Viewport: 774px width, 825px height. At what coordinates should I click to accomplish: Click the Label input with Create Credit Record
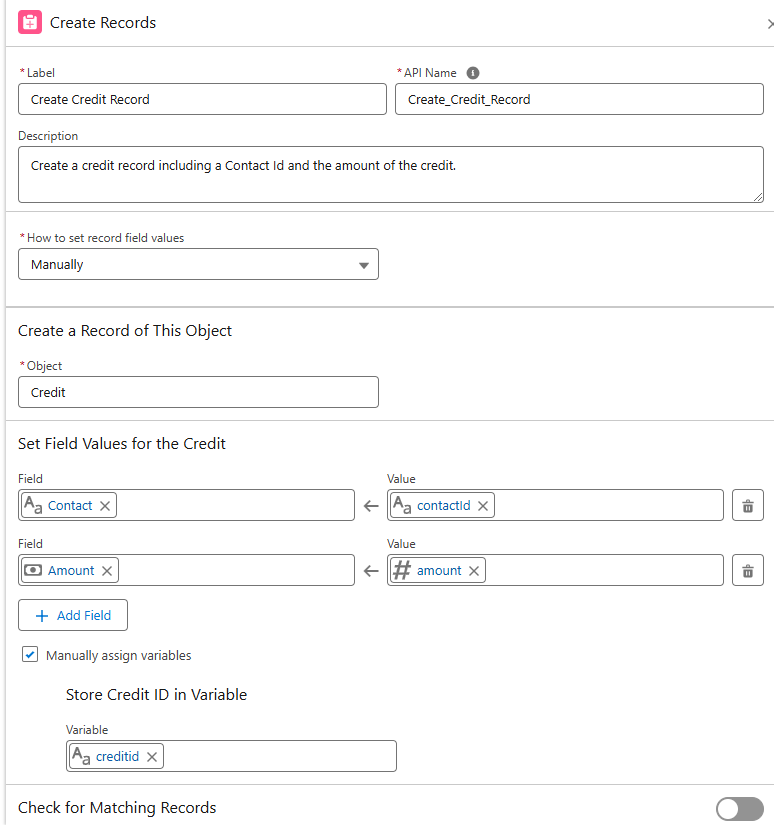202,99
